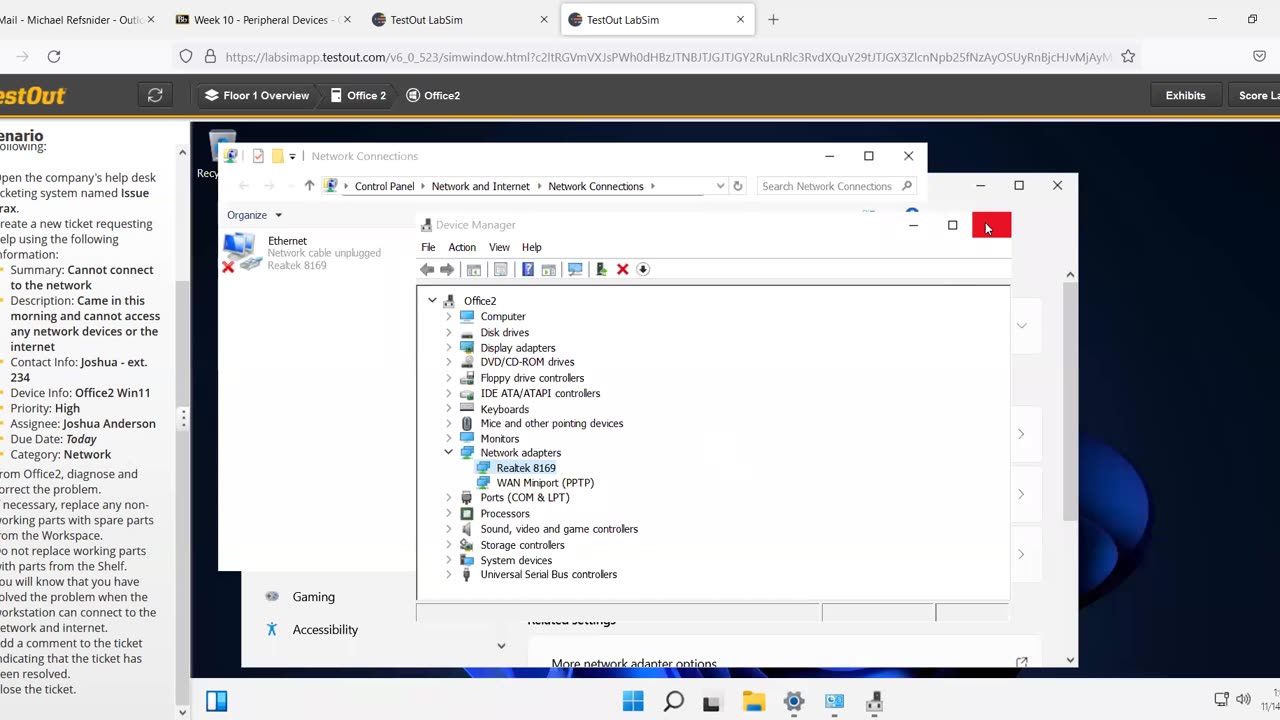Click the Settings window vertical scrollbar
1280x720 pixels.
(1070, 400)
